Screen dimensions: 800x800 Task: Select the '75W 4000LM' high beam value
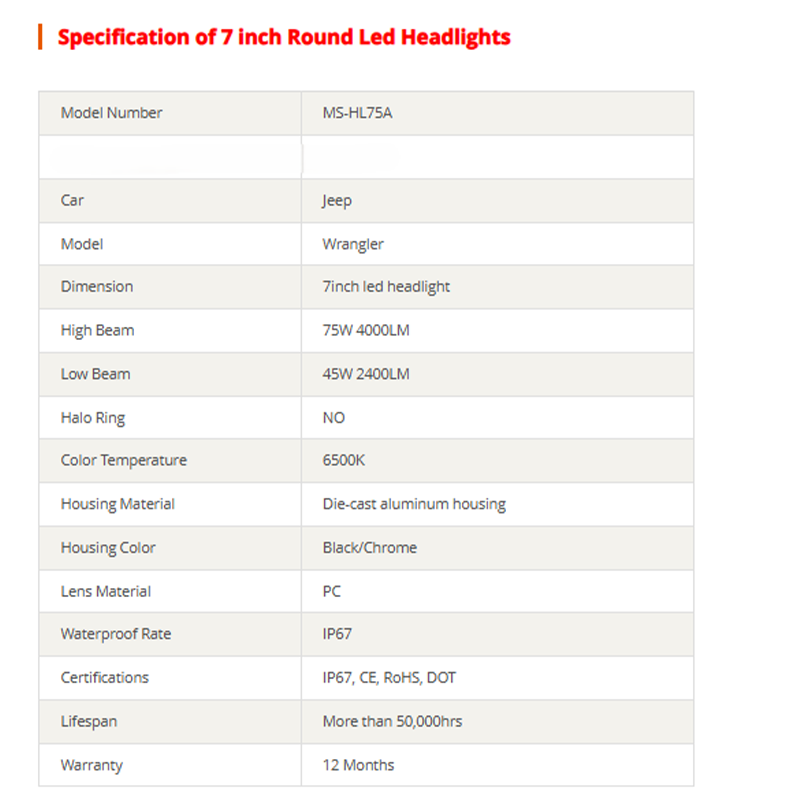coord(366,330)
